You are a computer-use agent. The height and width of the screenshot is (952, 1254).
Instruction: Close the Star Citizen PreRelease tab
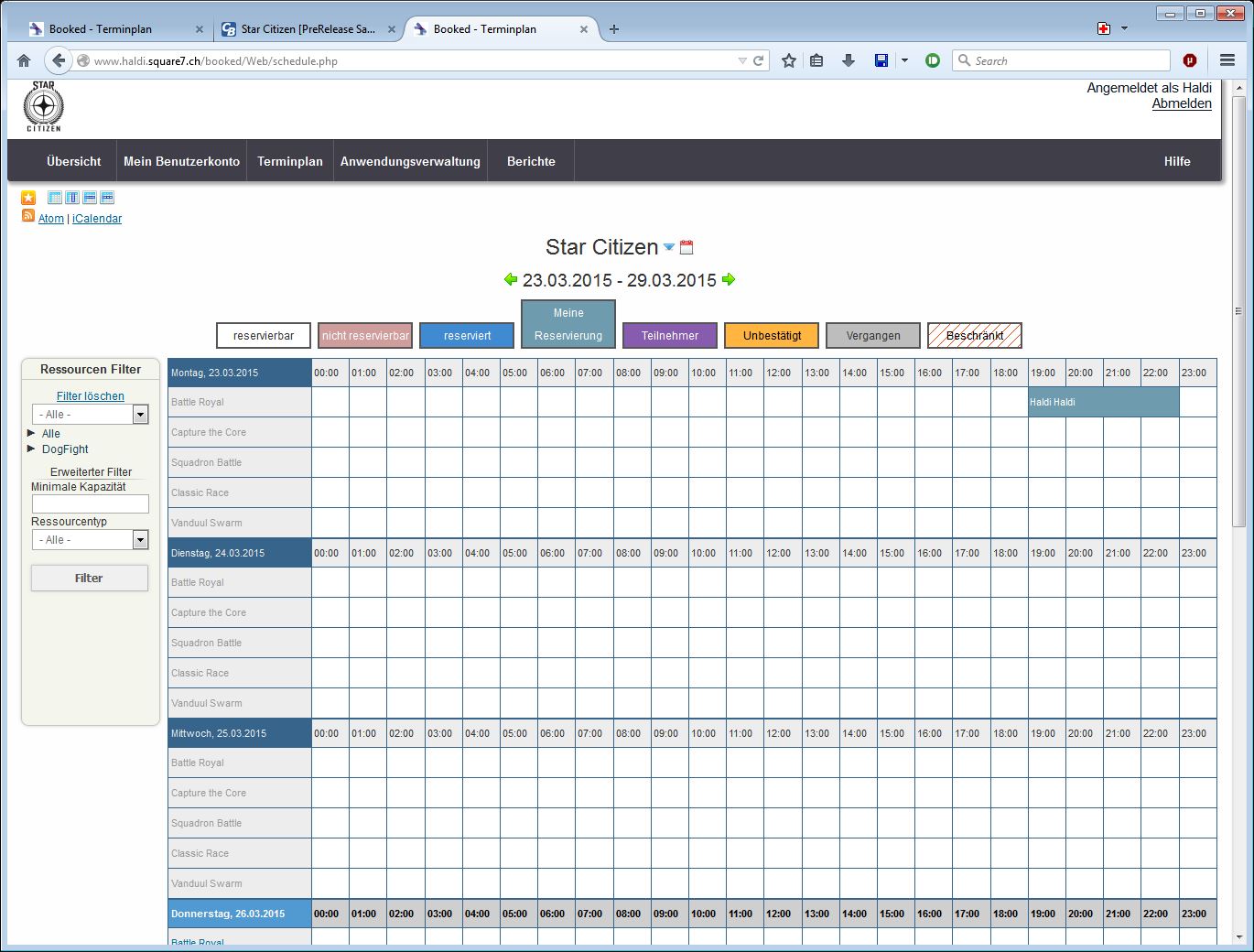[392, 29]
